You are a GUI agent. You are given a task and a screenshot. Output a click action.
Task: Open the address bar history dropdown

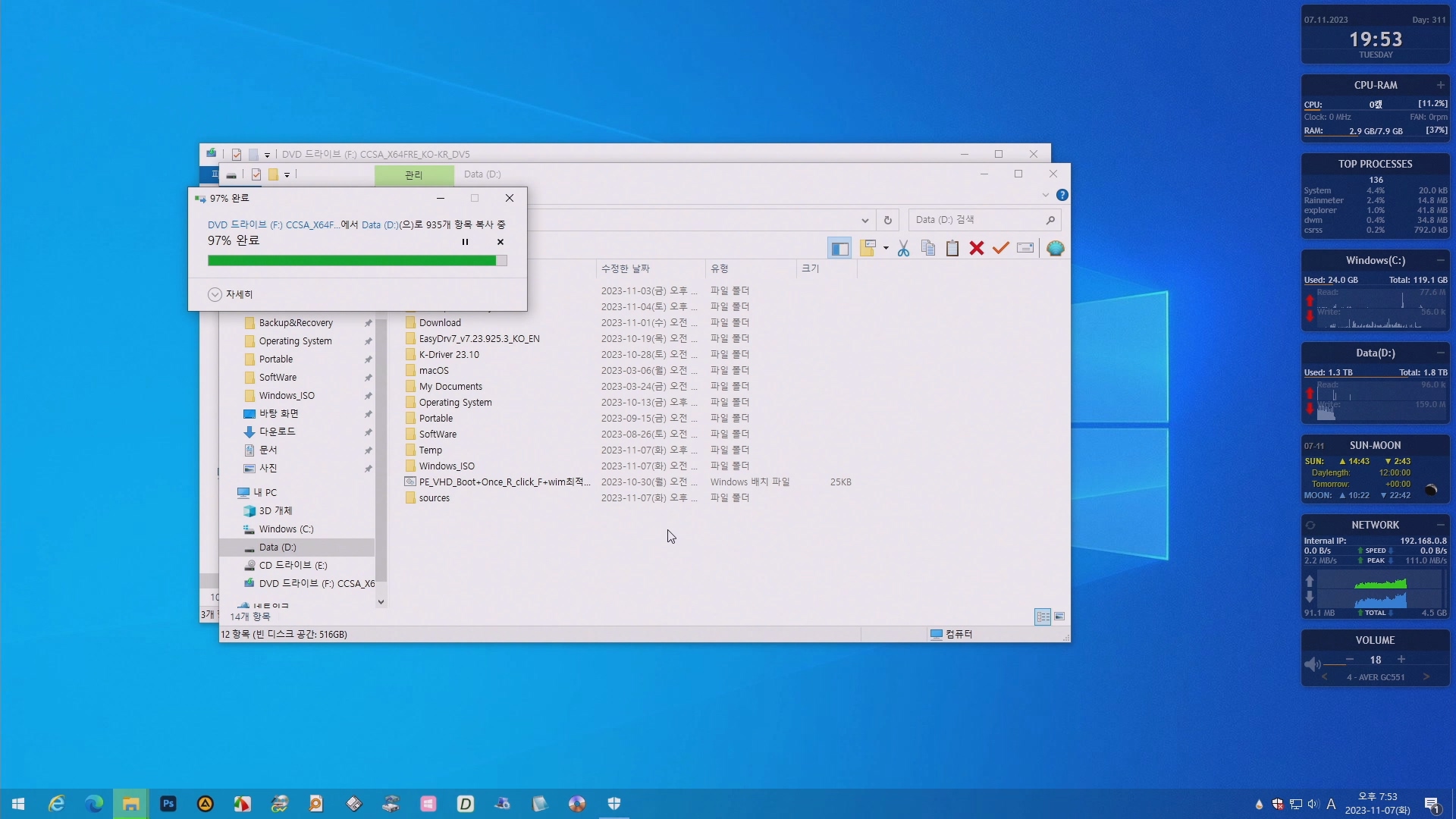point(864,220)
